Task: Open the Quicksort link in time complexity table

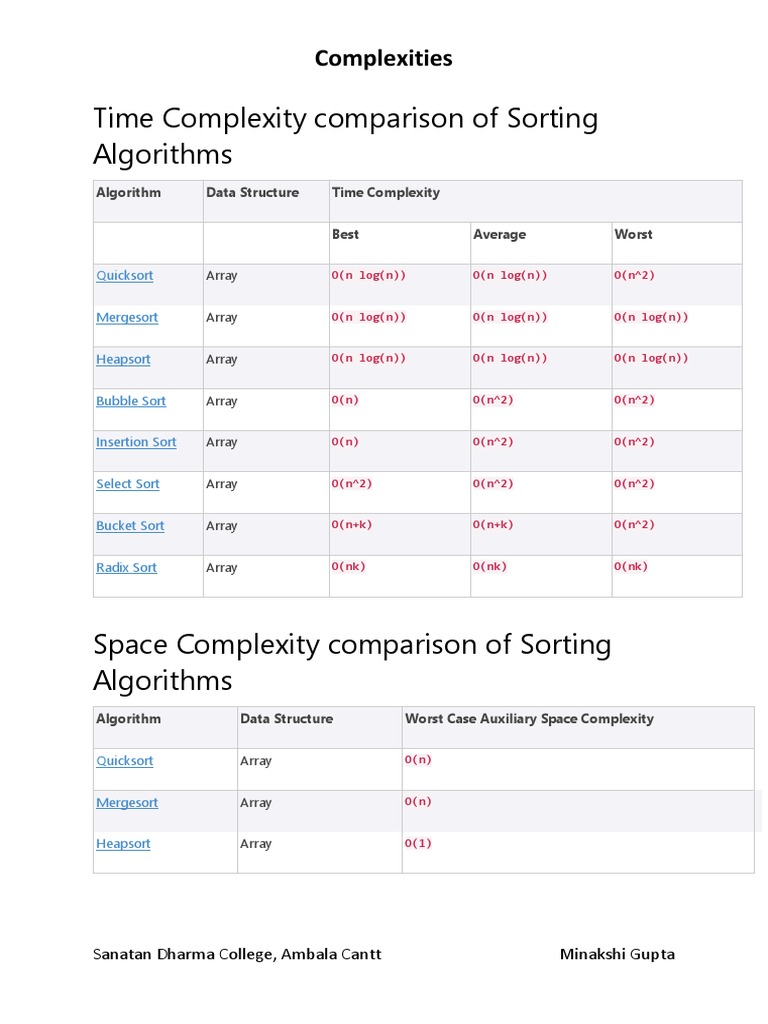Action: [x=125, y=276]
